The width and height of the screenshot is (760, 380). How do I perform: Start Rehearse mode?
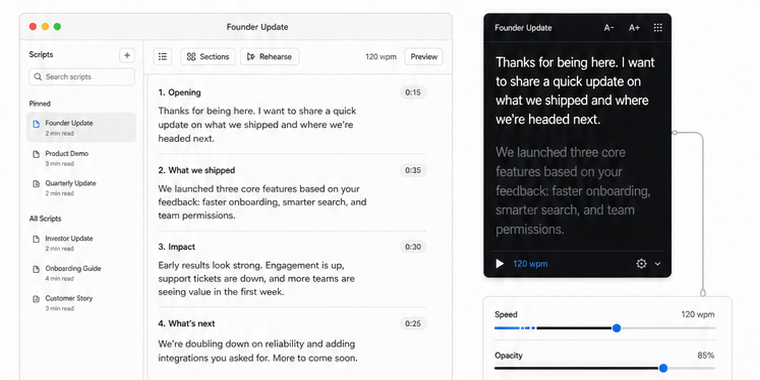click(x=269, y=57)
